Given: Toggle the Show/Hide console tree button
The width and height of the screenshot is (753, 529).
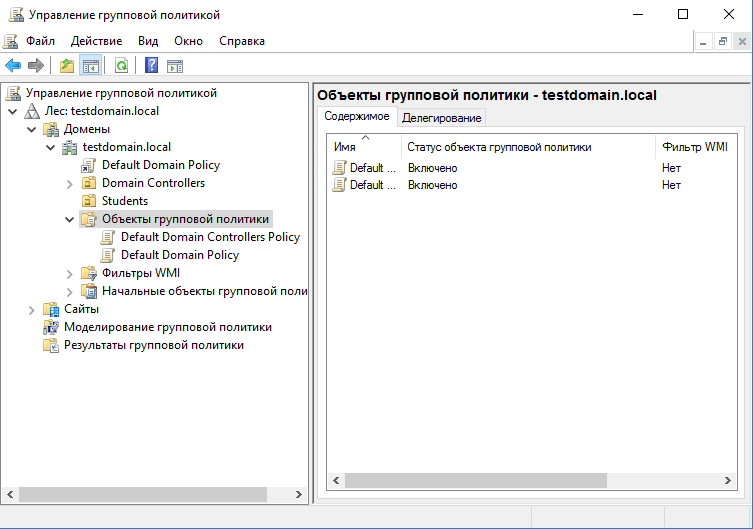Looking at the screenshot, I should pyautogui.click(x=91, y=66).
